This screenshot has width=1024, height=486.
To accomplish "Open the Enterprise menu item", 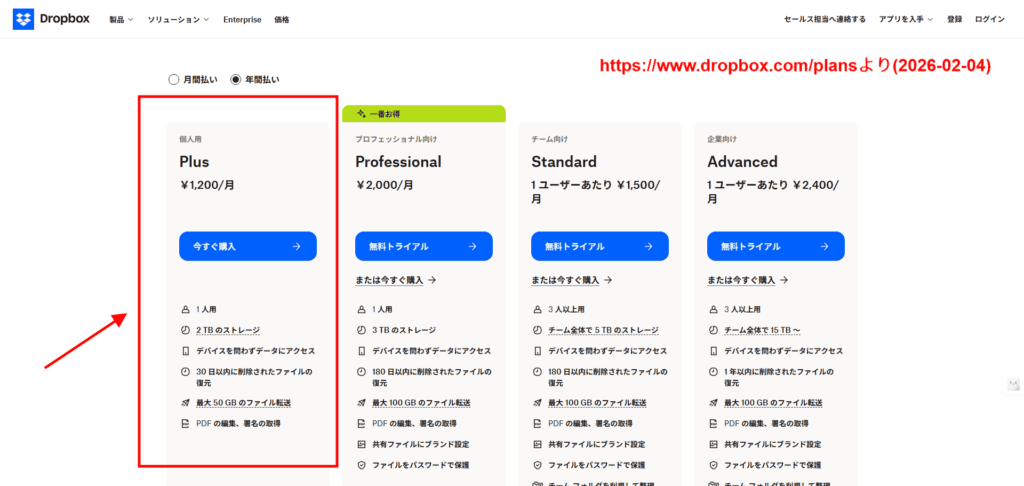I will tap(242, 20).
